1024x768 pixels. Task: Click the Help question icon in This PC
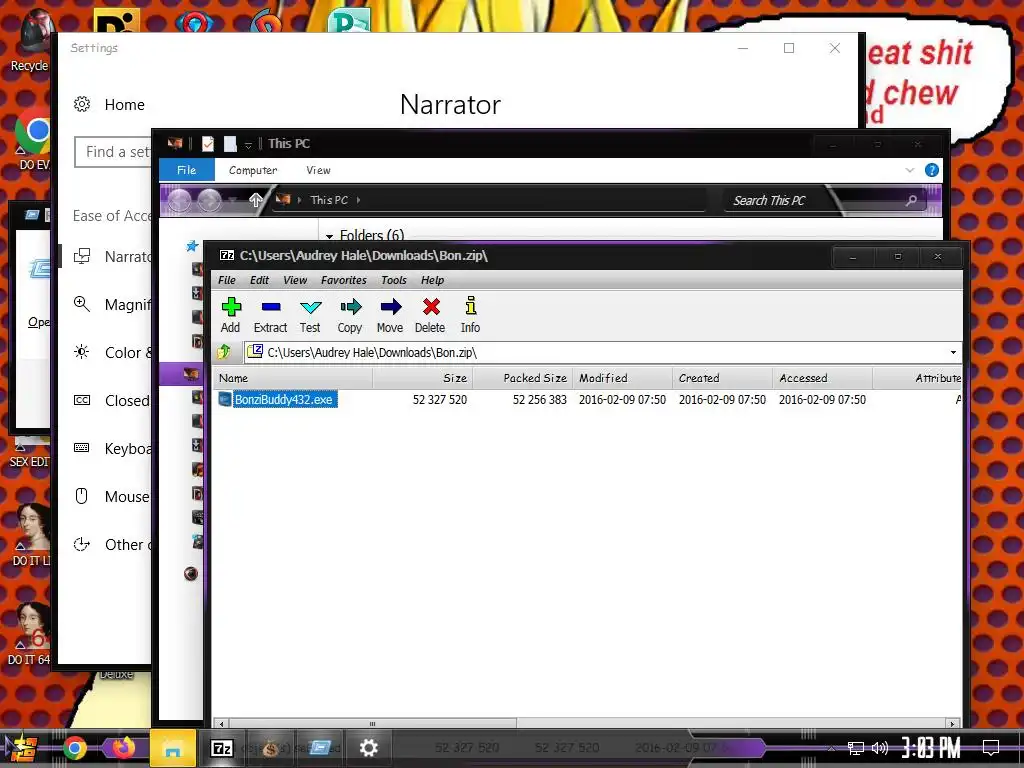[932, 170]
